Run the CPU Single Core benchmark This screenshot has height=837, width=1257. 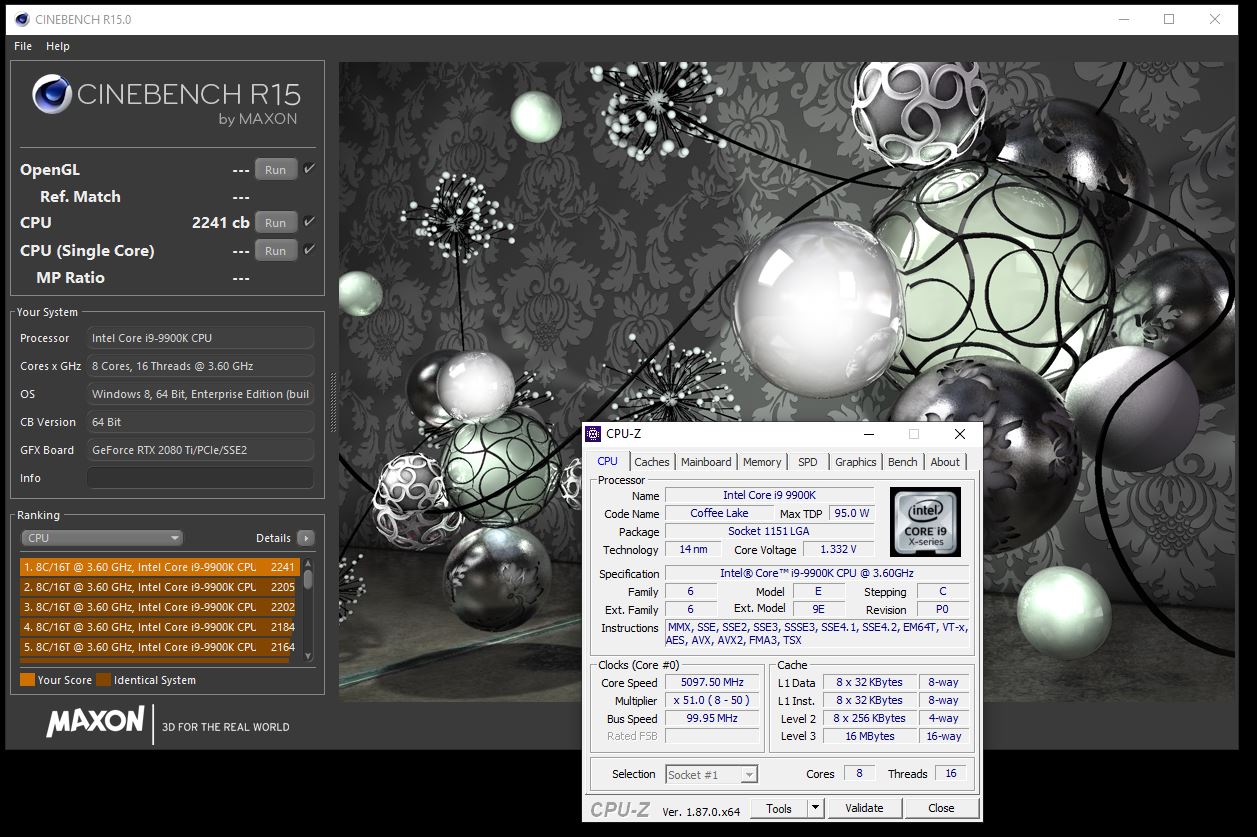click(276, 251)
